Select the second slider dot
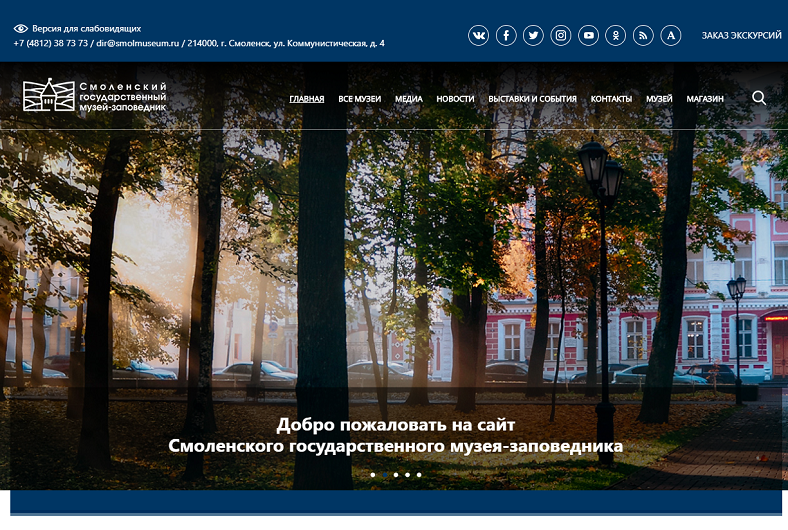788x530 pixels. pos(384,475)
